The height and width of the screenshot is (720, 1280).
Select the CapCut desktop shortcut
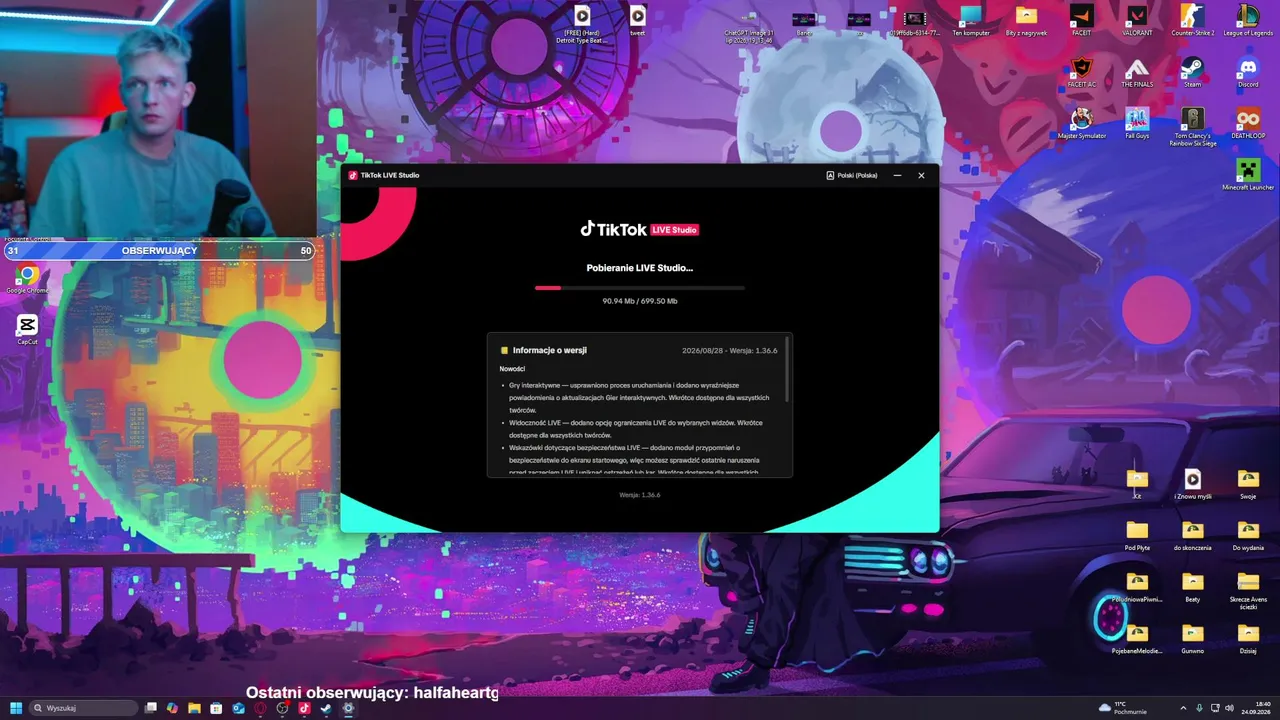click(27, 330)
